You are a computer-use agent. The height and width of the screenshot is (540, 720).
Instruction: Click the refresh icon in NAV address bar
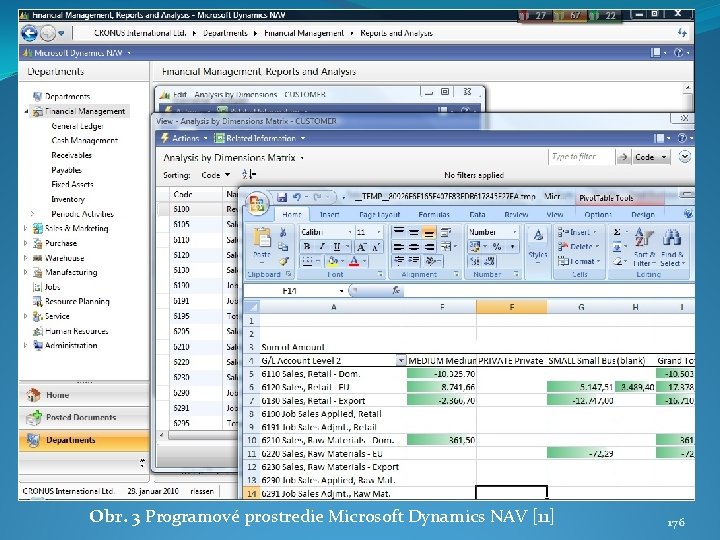click(682, 33)
